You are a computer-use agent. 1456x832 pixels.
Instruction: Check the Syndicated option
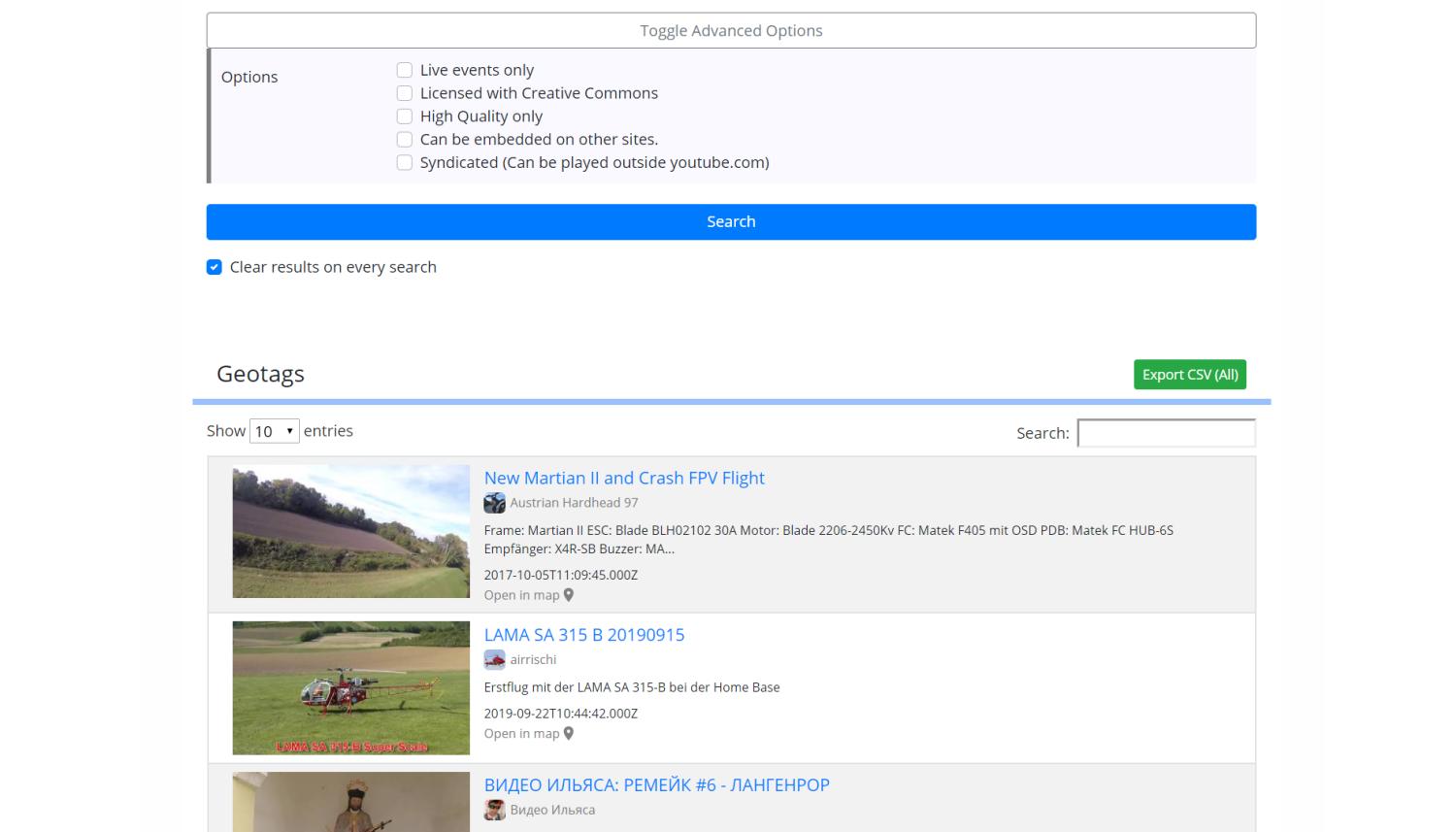coord(405,163)
